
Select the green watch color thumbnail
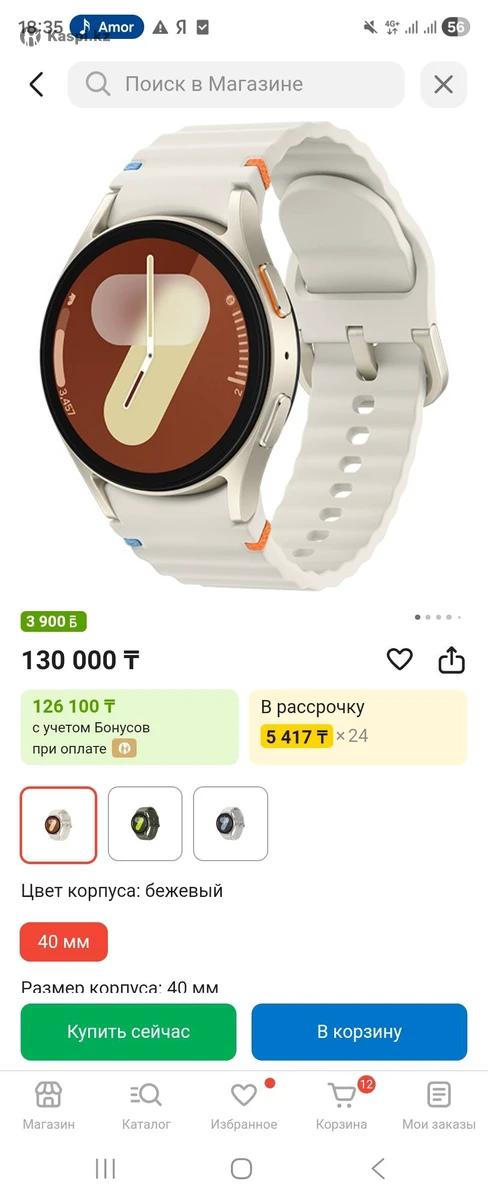click(x=145, y=824)
